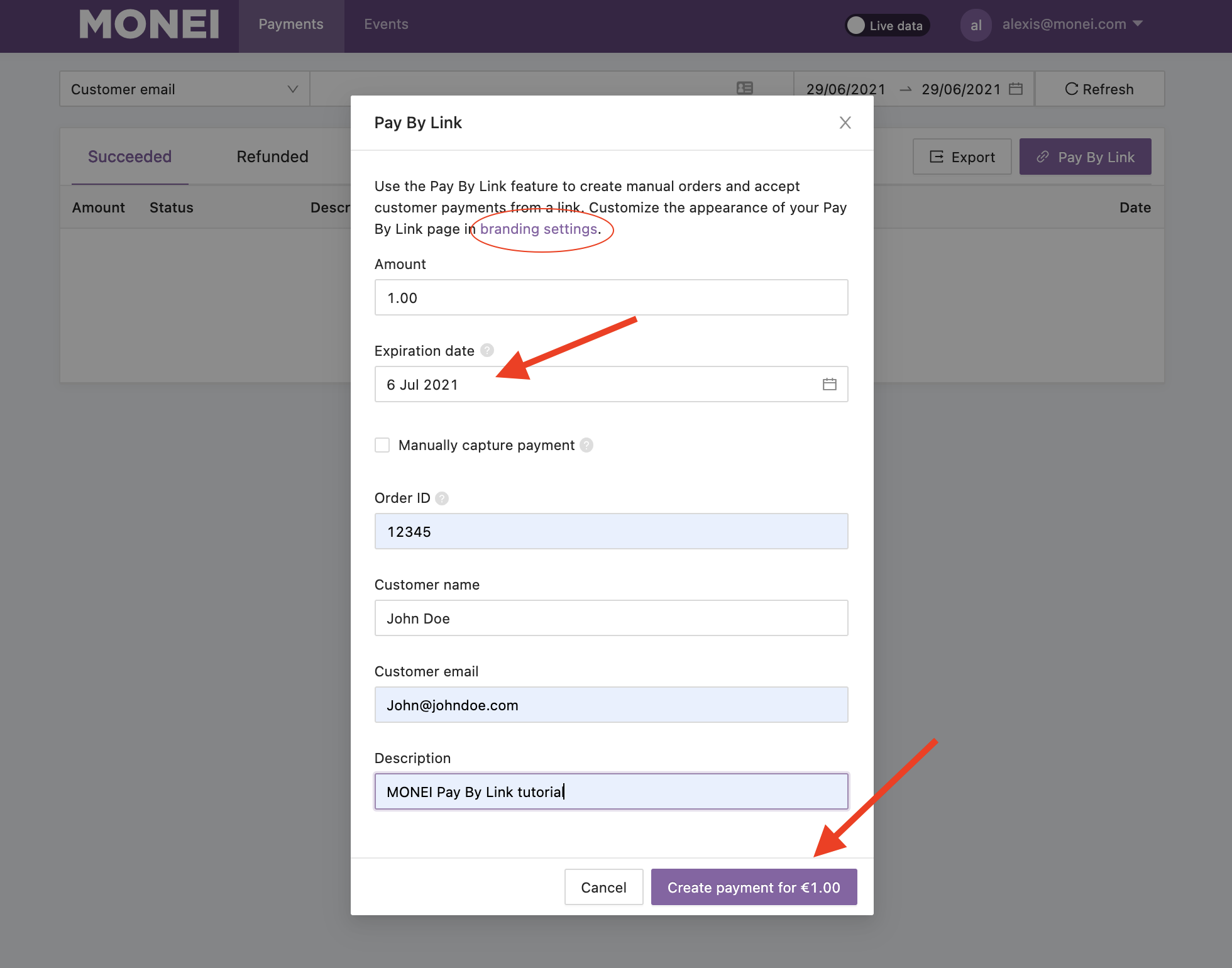The height and width of the screenshot is (968, 1232).
Task: Toggle the Live data switch
Action: pyautogui.click(x=887, y=25)
